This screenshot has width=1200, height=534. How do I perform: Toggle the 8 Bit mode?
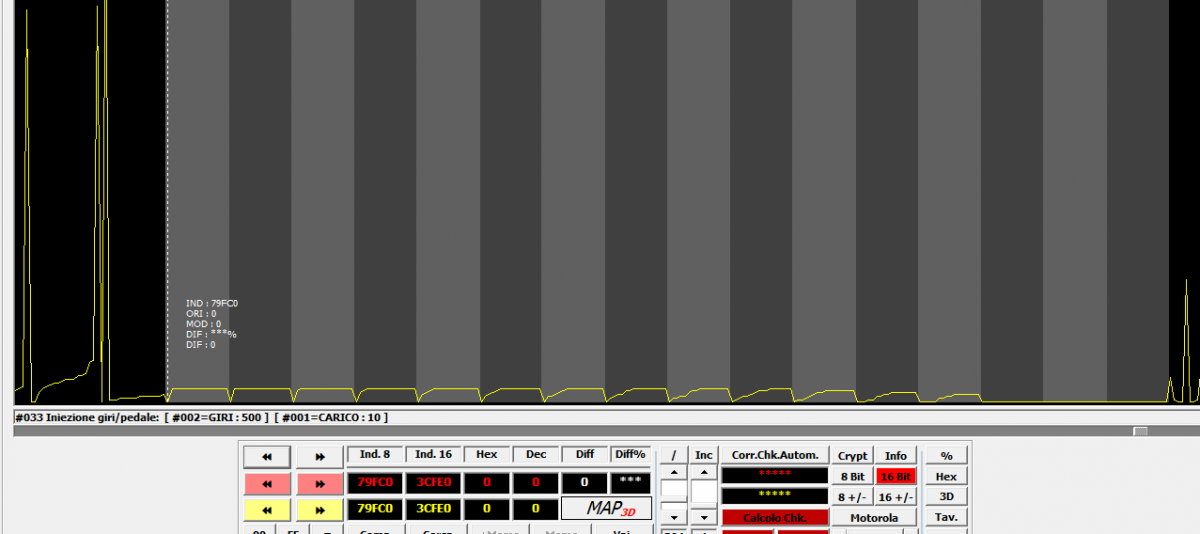pyautogui.click(x=852, y=477)
